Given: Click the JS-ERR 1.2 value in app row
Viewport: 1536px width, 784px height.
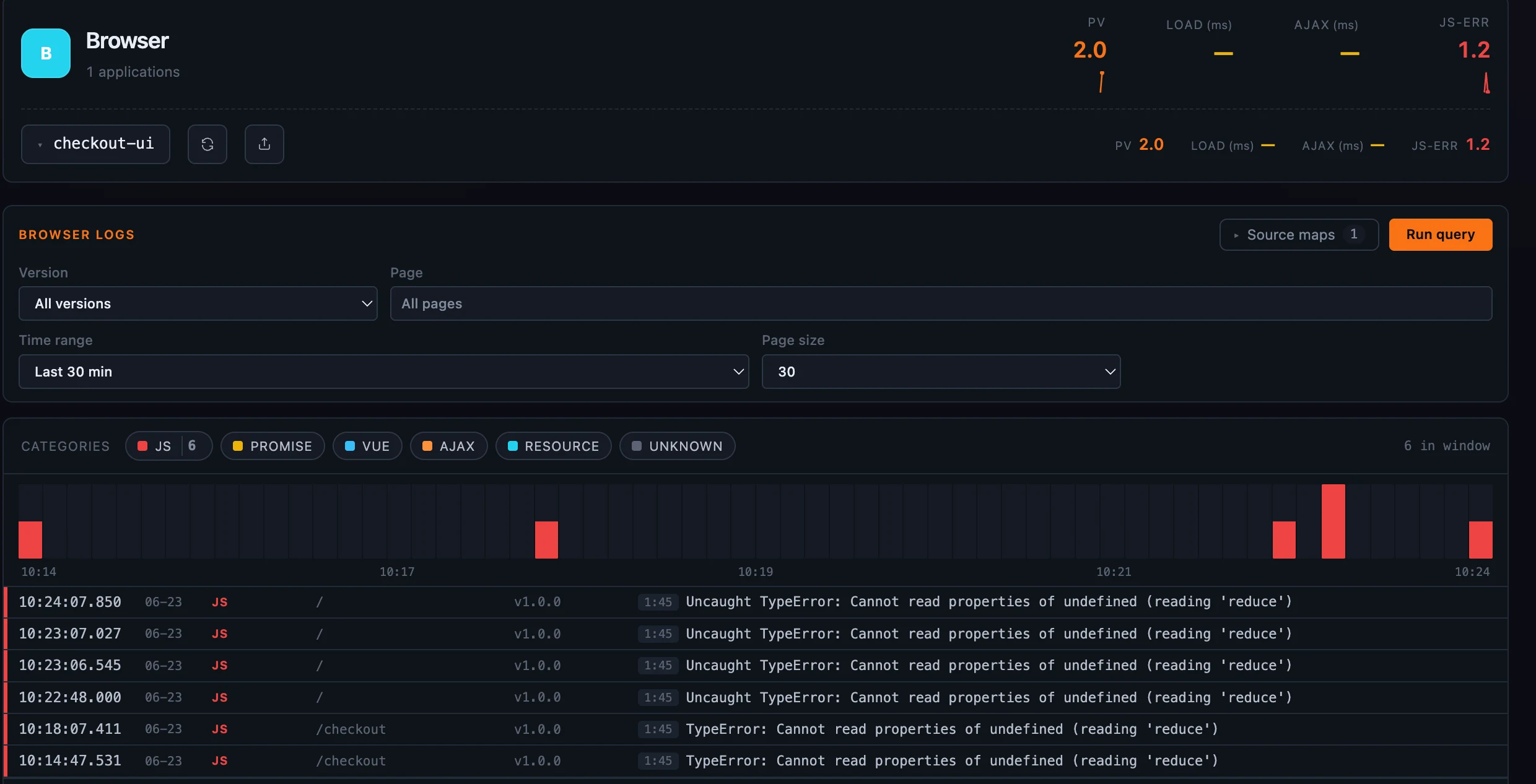Looking at the screenshot, I should click(1478, 145).
